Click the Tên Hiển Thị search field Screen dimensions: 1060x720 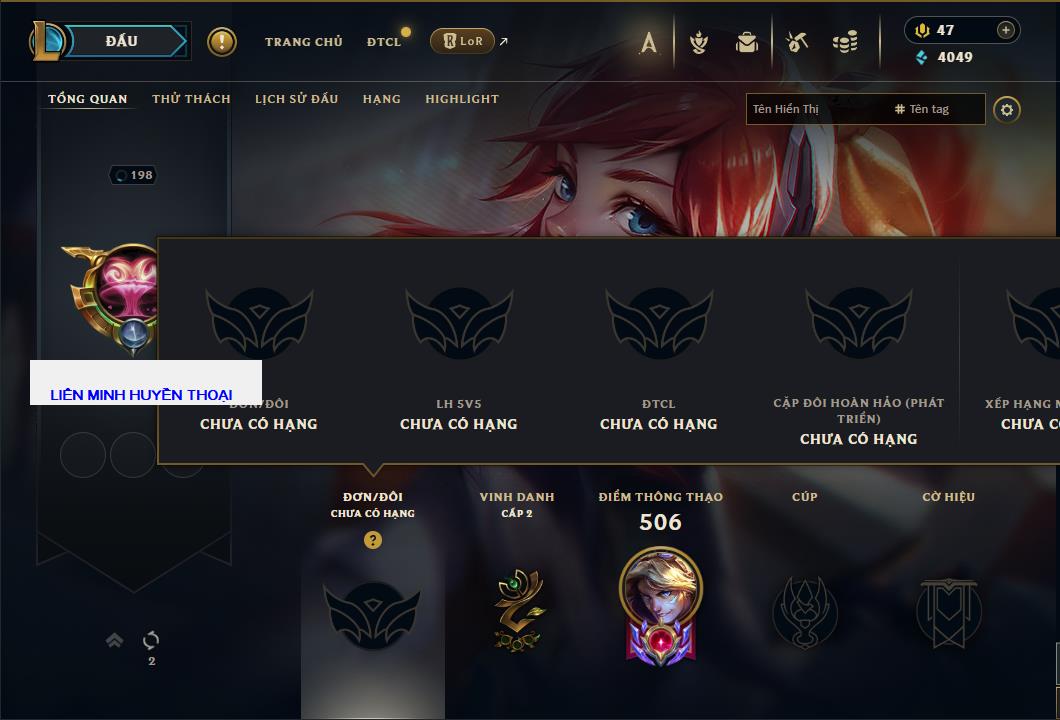[x=817, y=109]
